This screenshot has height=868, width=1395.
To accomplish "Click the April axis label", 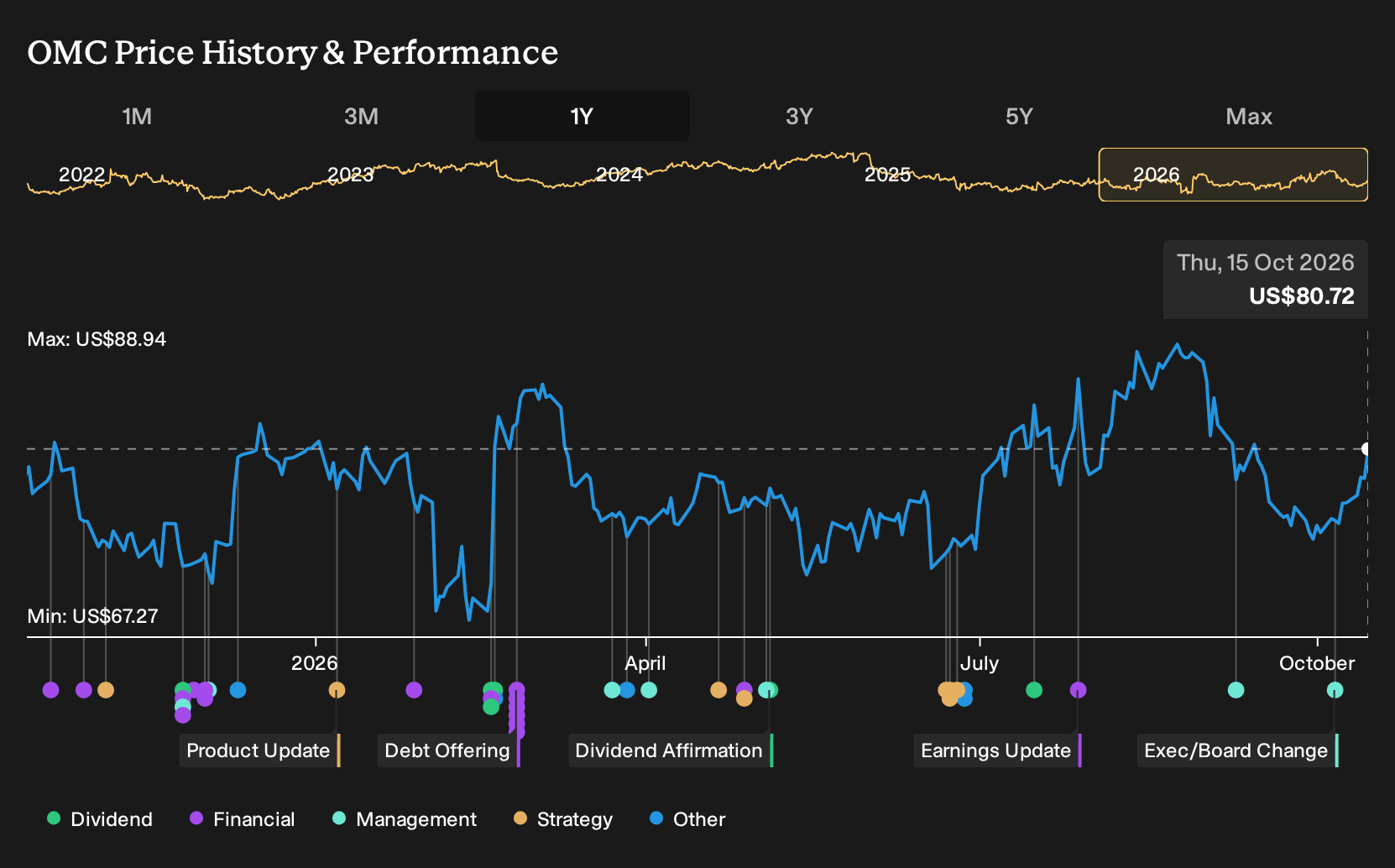I will click(645, 663).
